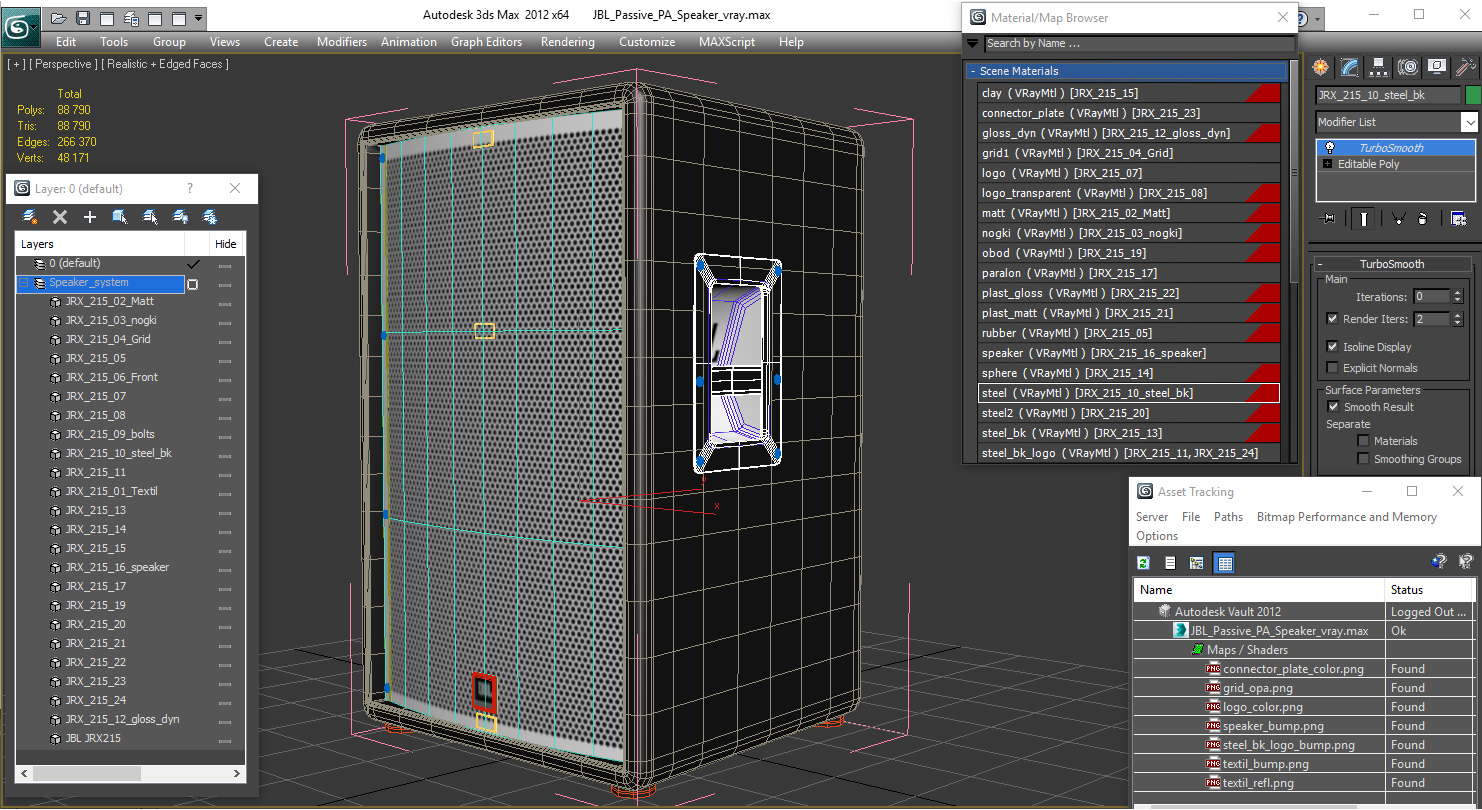This screenshot has height=810, width=1482.
Task: Open the 3ds Max application button menu
Action: pos(20,26)
